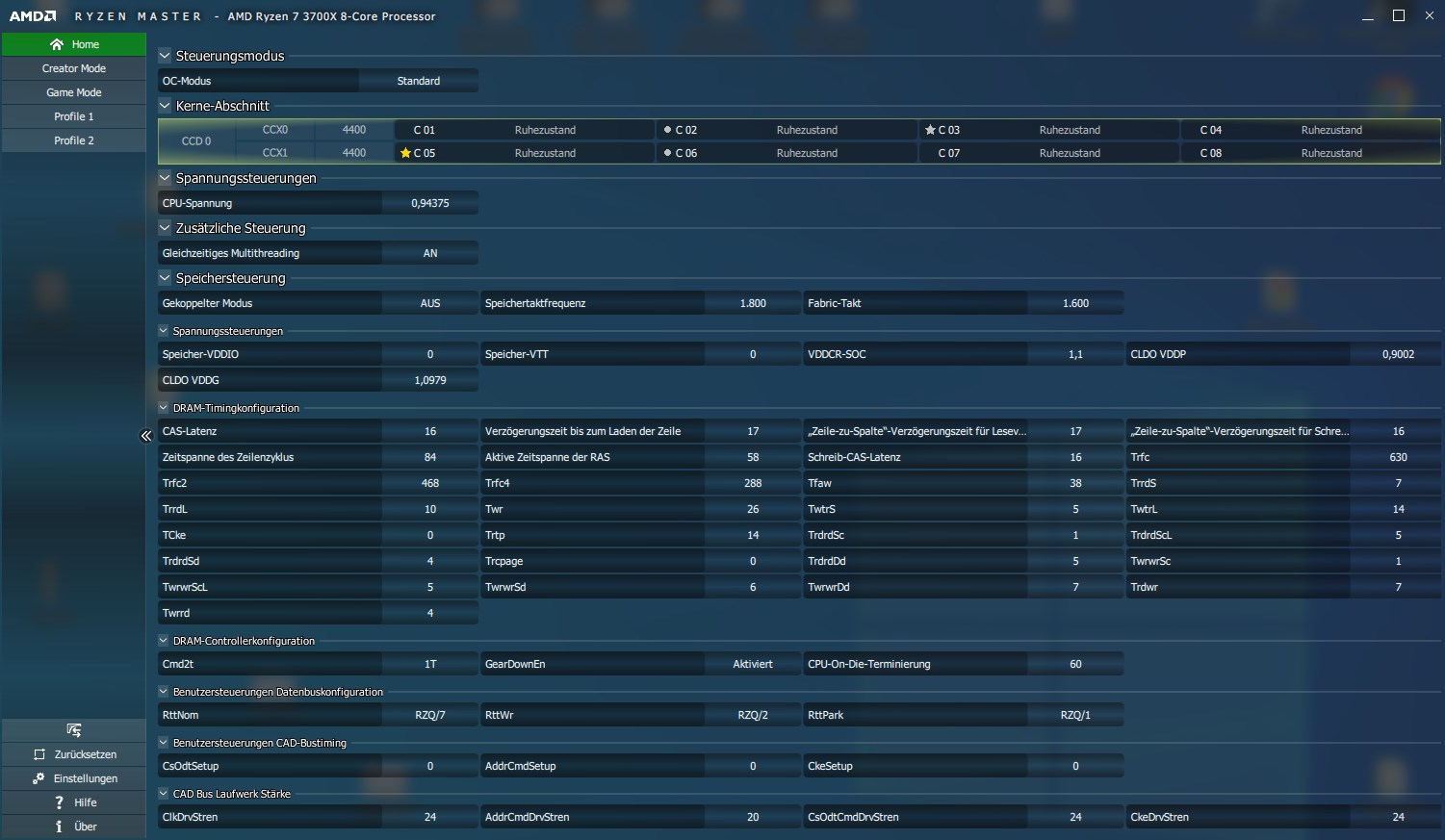This screenshot has height=840, width=1445.
Task: Click the detach view icon above Zurücksetzen
Action: pyautogui.click(x=74, y=730)
